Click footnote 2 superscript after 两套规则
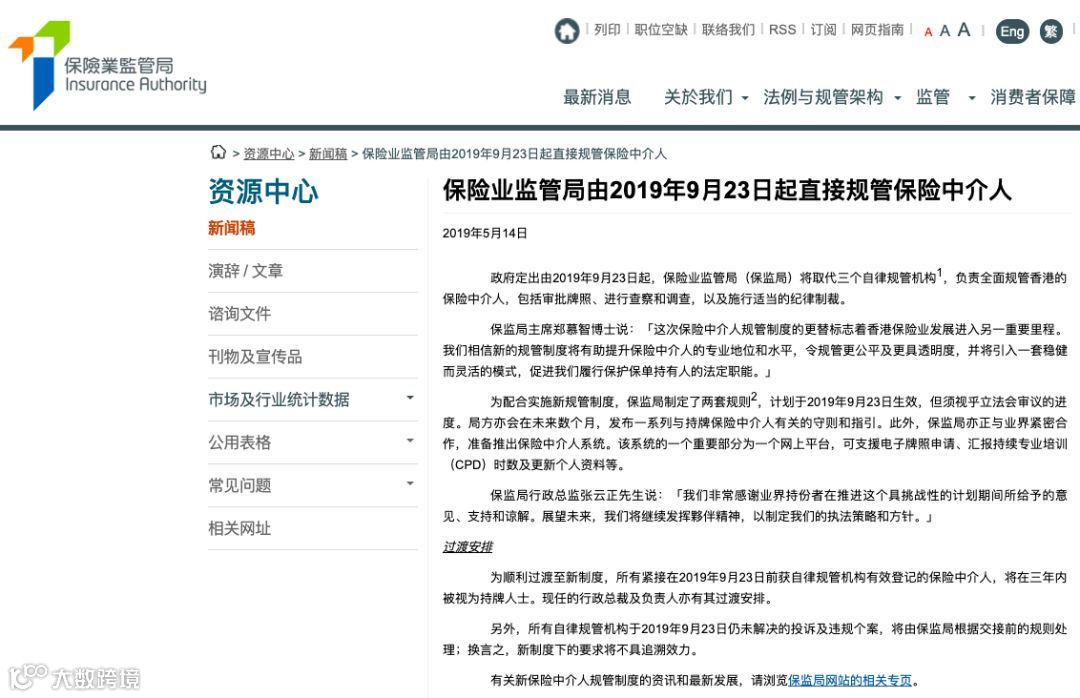1080x698 pixels. click(x=754, y=397)
